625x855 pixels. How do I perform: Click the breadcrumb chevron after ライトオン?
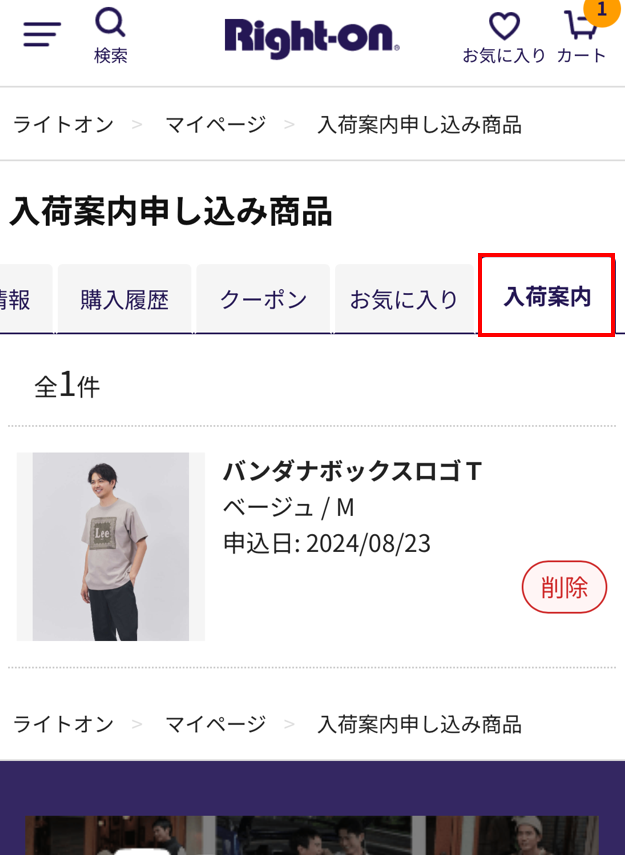coord(137,125)
